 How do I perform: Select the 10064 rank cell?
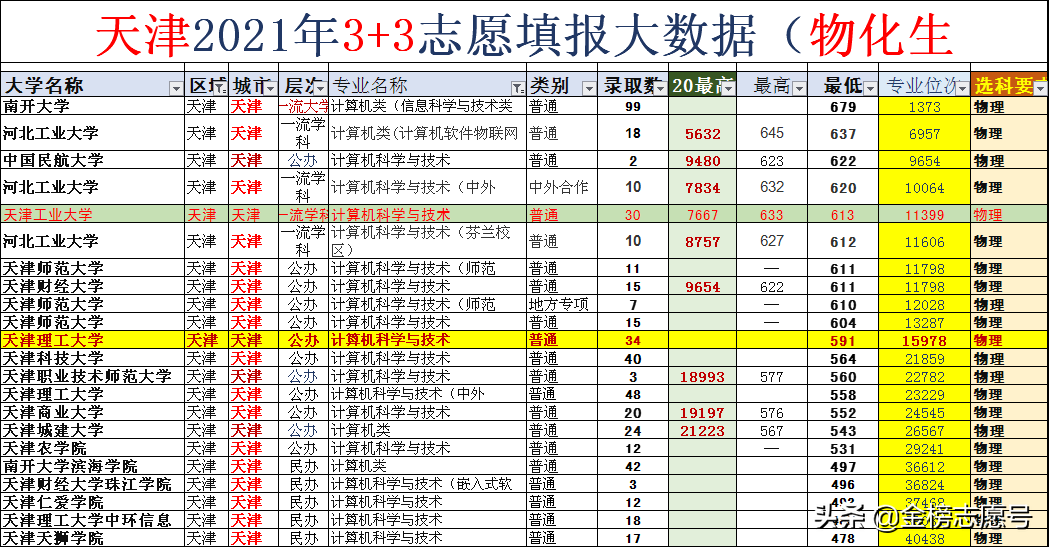pos(925,188)
